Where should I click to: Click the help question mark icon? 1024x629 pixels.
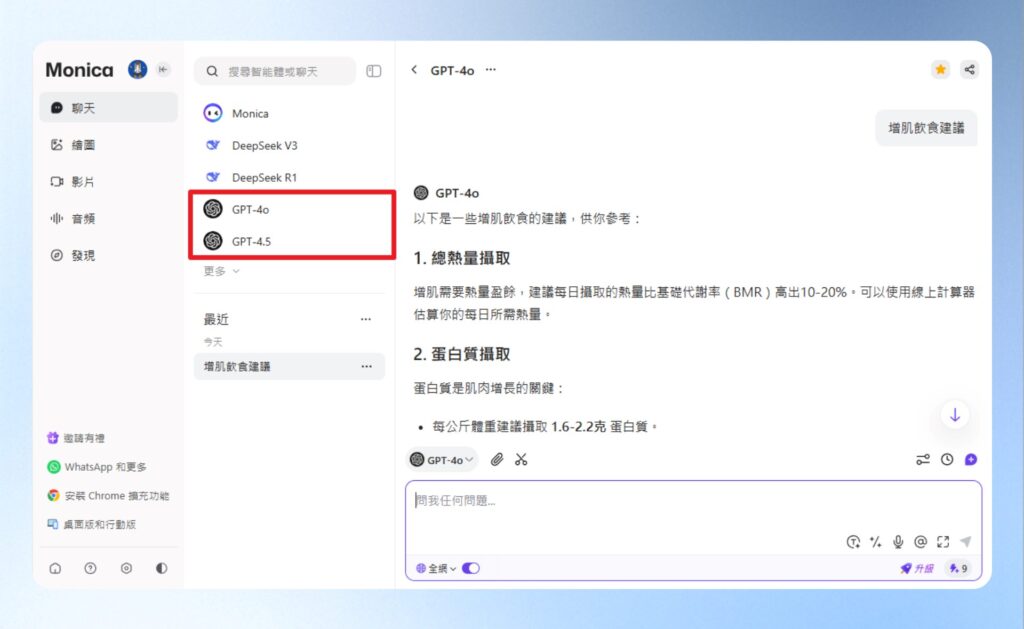91,568
